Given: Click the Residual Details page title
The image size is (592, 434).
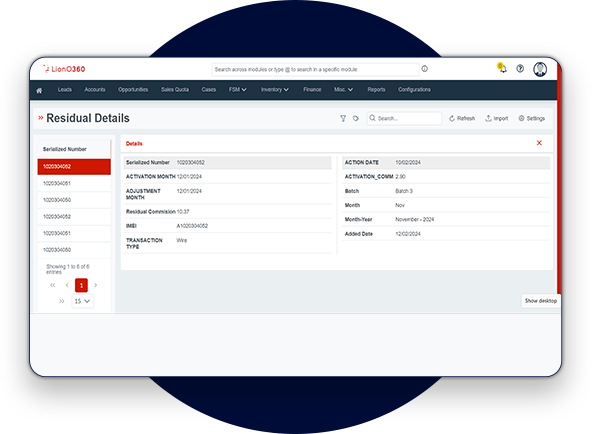Looking at the screenshot, I should pos(88,118).
